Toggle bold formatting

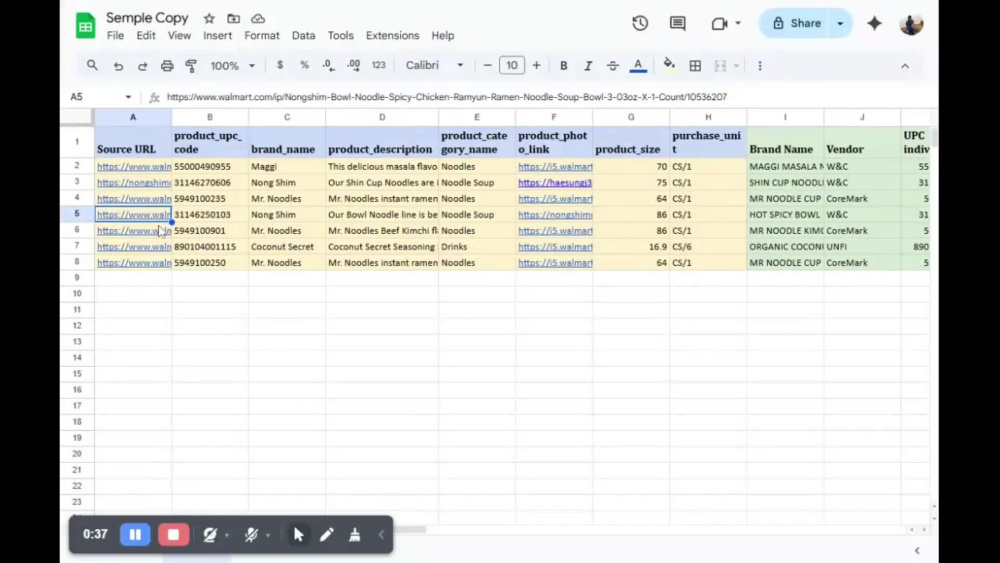point(564,66)
